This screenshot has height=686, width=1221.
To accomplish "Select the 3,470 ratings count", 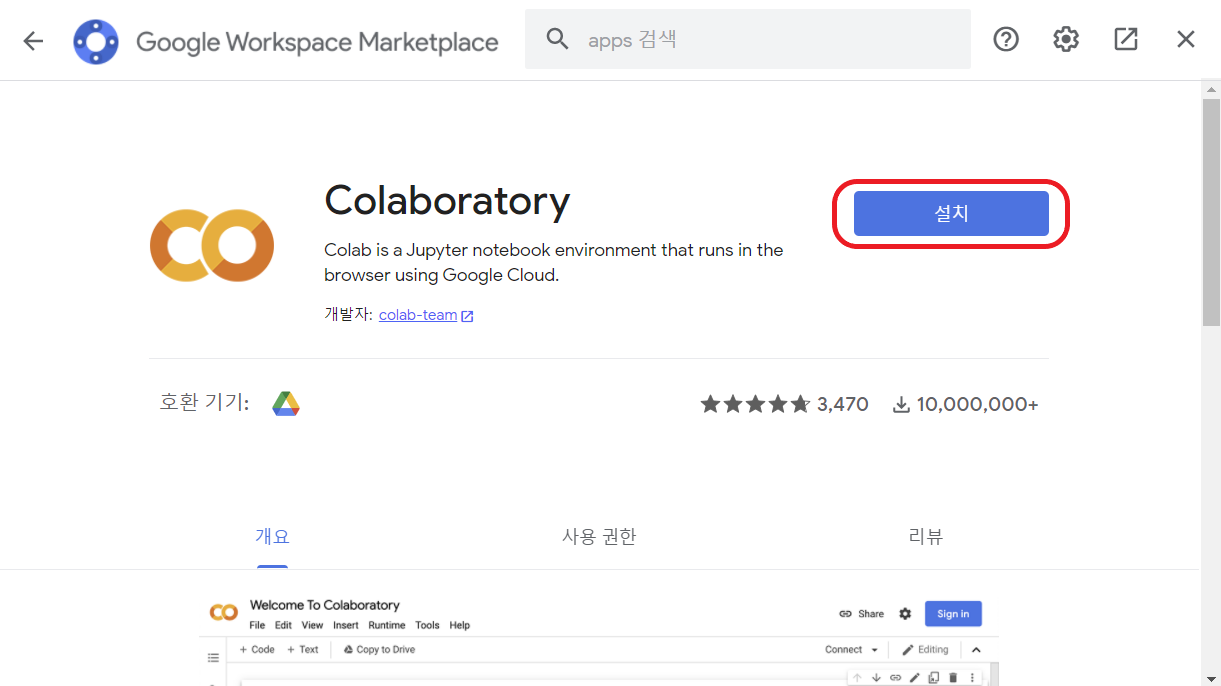I will point(843,404).
